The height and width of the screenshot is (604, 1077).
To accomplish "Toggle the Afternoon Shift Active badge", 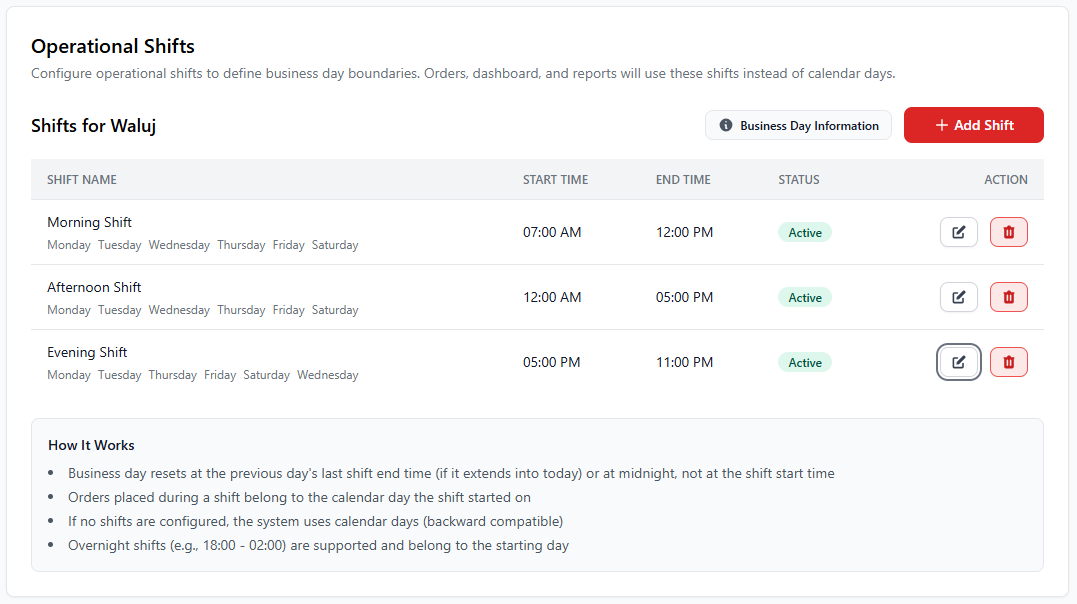I will [x=804, y=296].
